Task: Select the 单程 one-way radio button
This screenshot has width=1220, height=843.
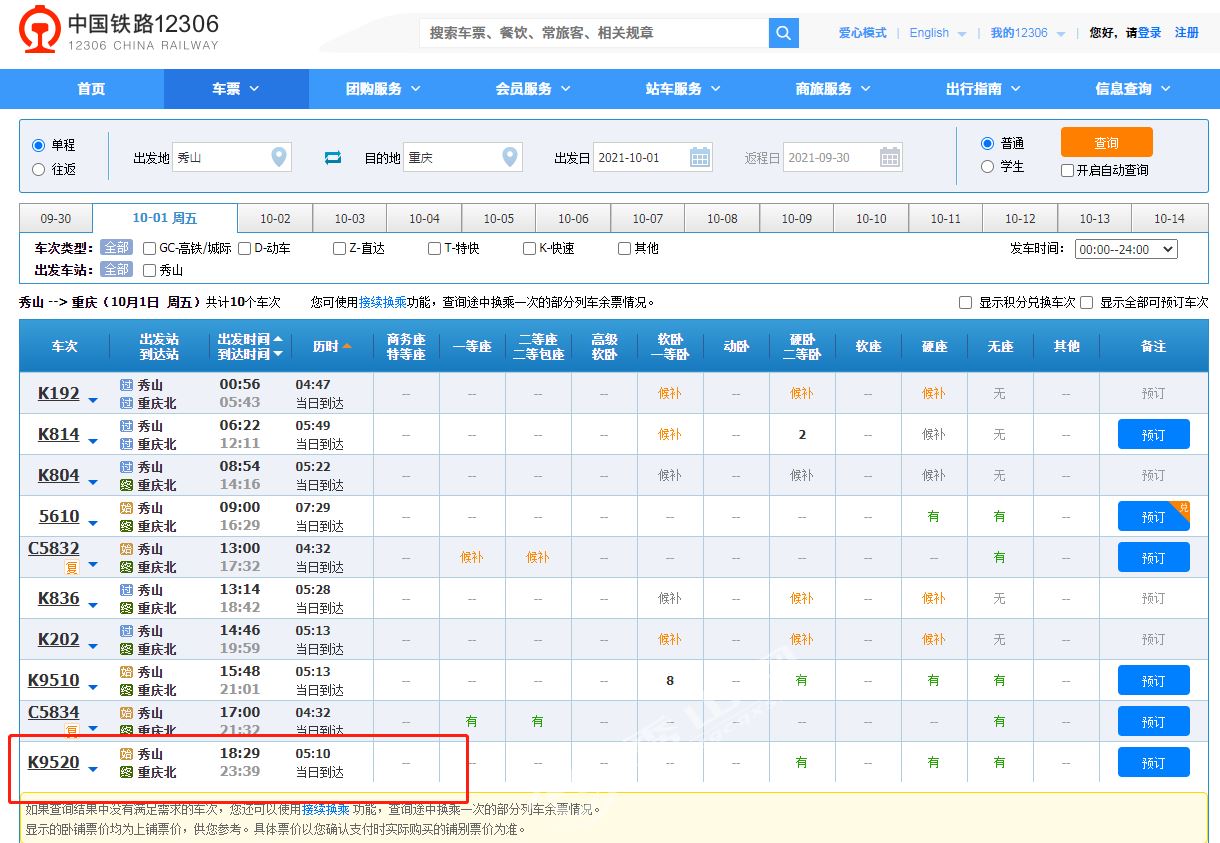Action: click(39, 145)
